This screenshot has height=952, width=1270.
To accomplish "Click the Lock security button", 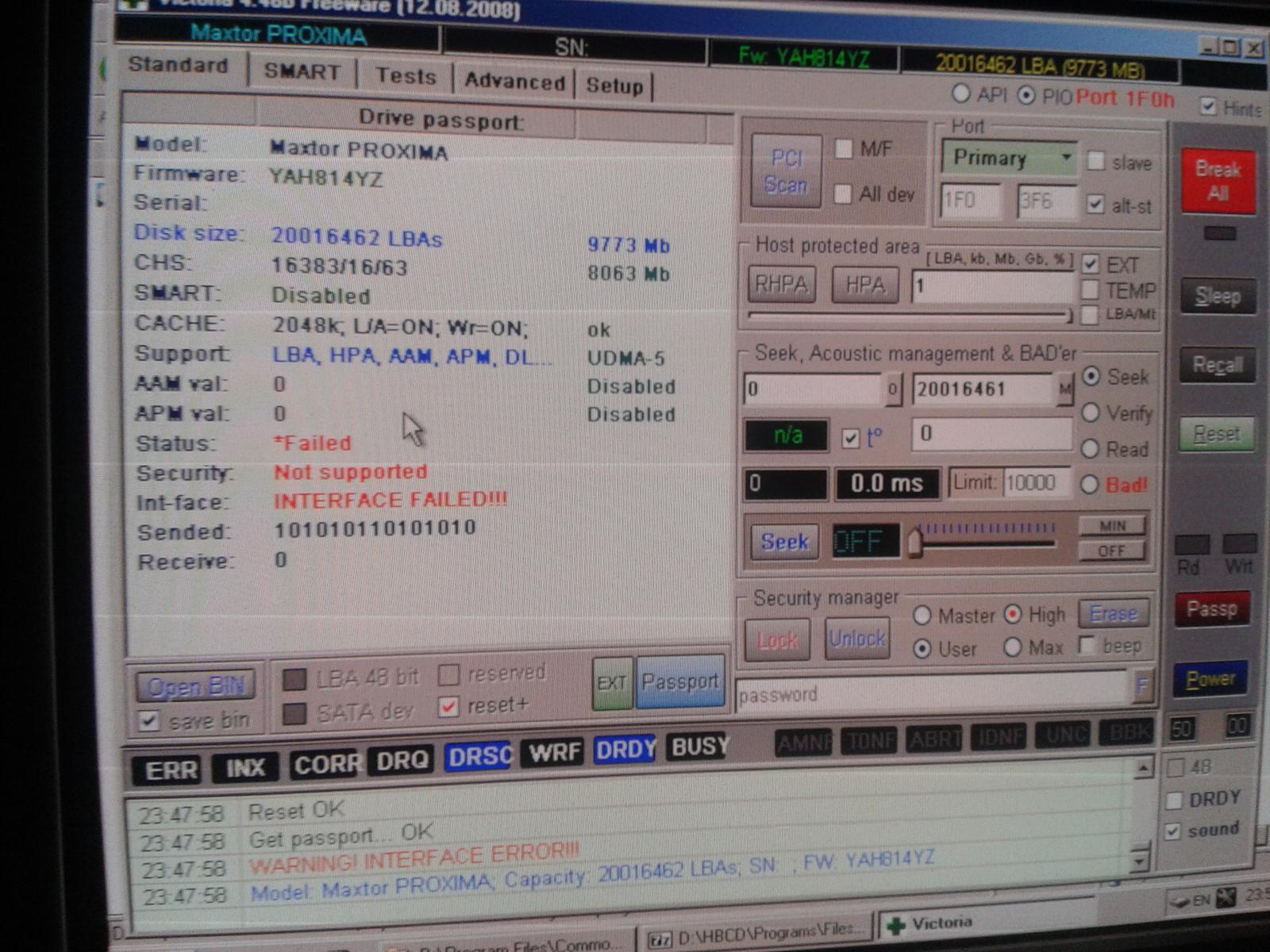I will tap(777, 639).
